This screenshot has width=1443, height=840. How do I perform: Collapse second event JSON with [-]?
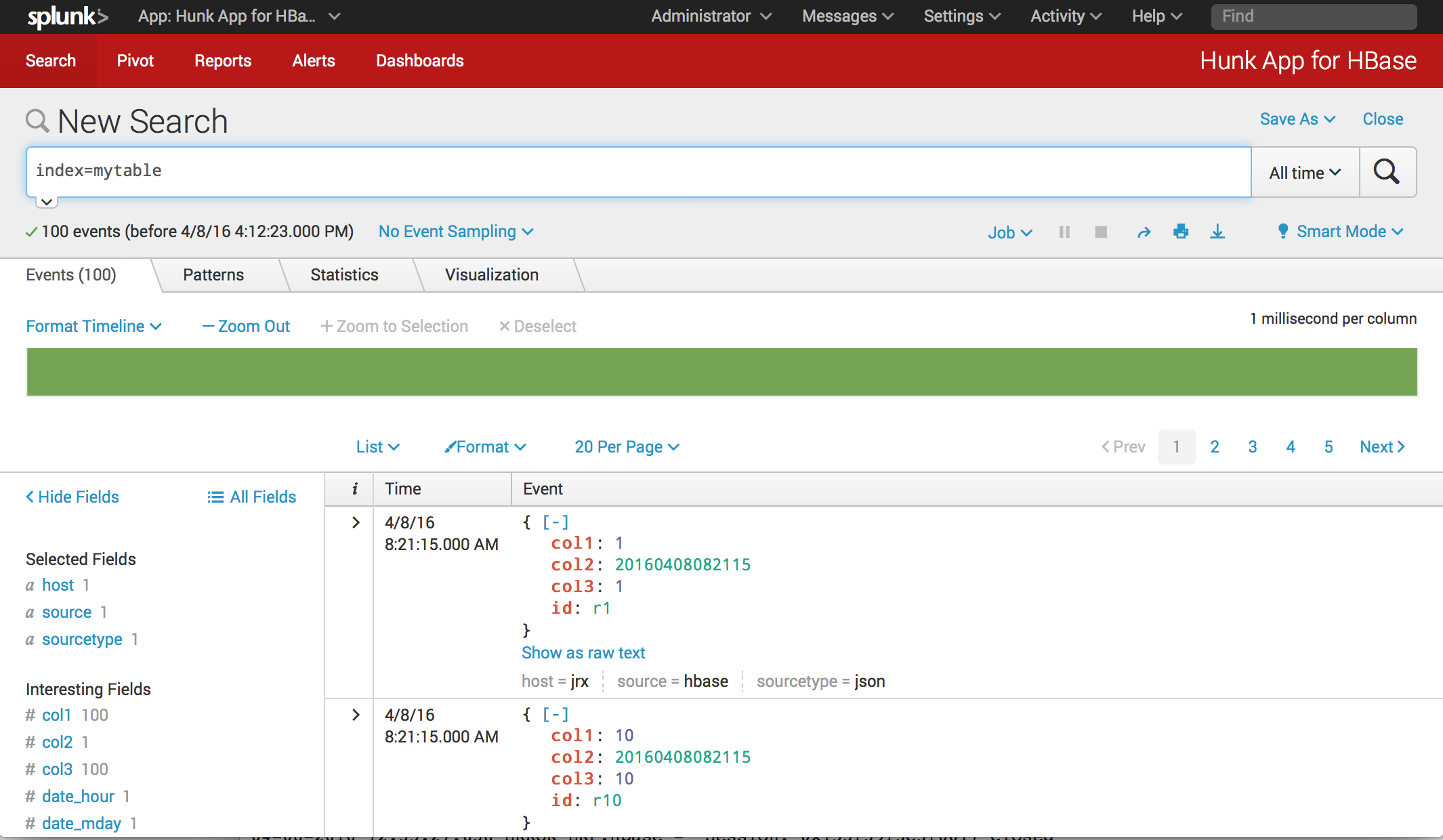pos(556,715)
